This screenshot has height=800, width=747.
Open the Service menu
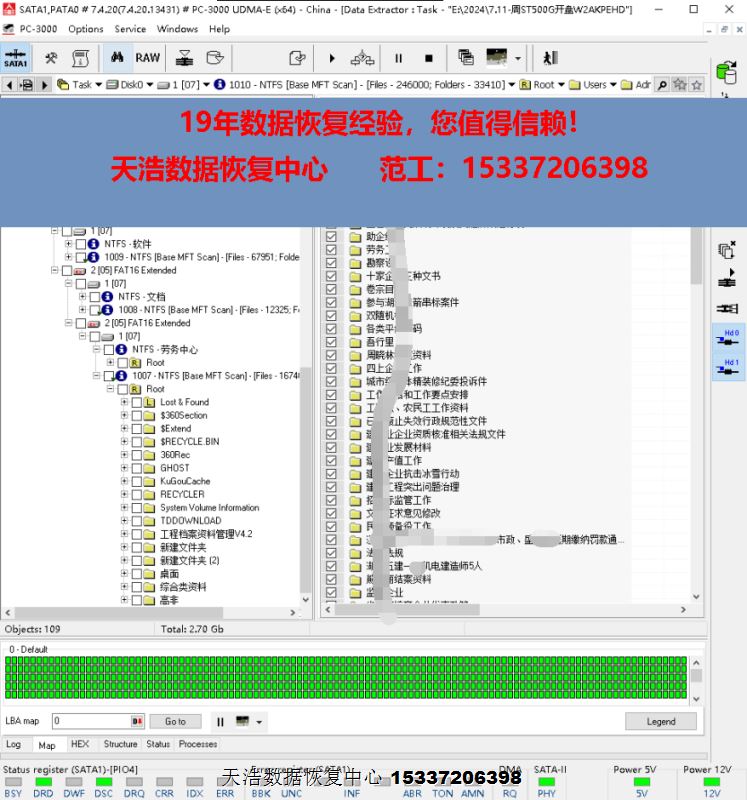(x=130, y=29)
